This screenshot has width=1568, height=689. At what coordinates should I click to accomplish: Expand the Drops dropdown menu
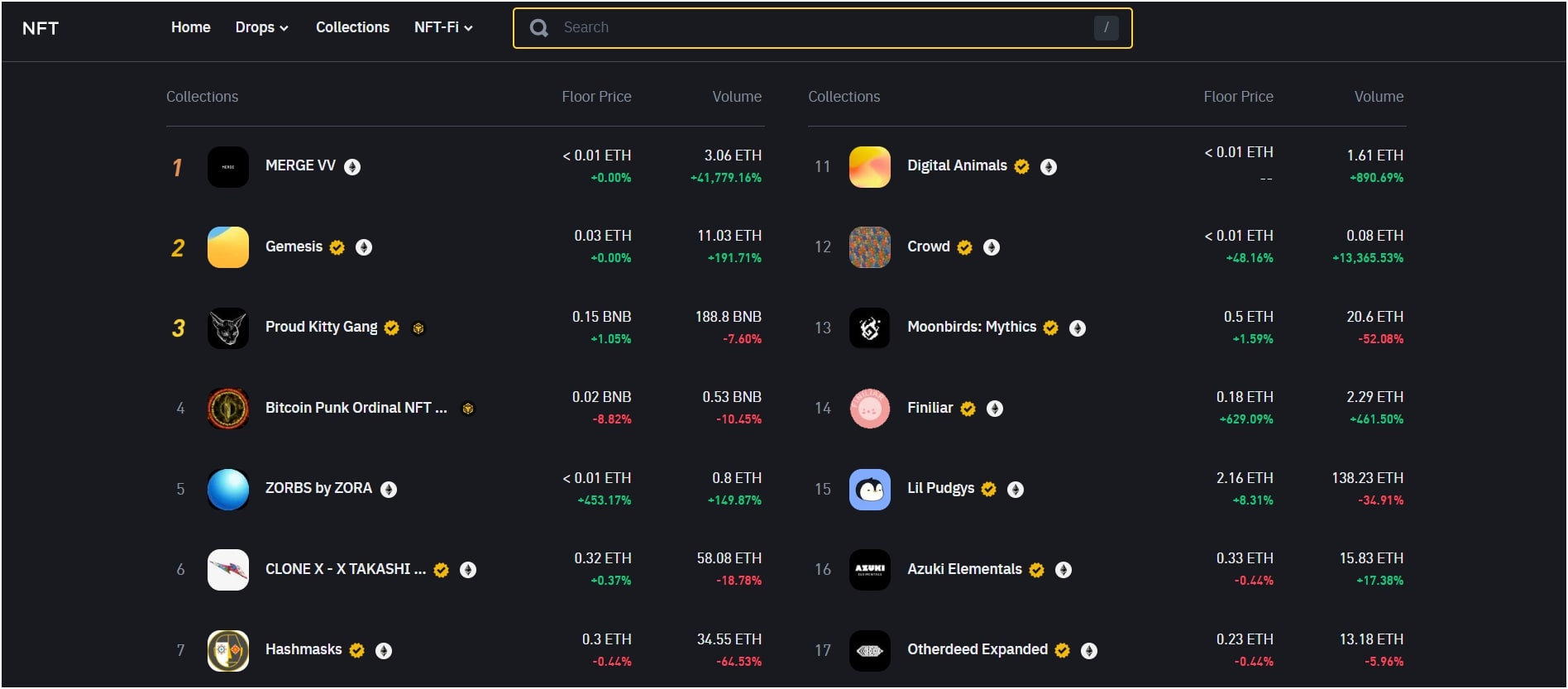click(261, 27)
